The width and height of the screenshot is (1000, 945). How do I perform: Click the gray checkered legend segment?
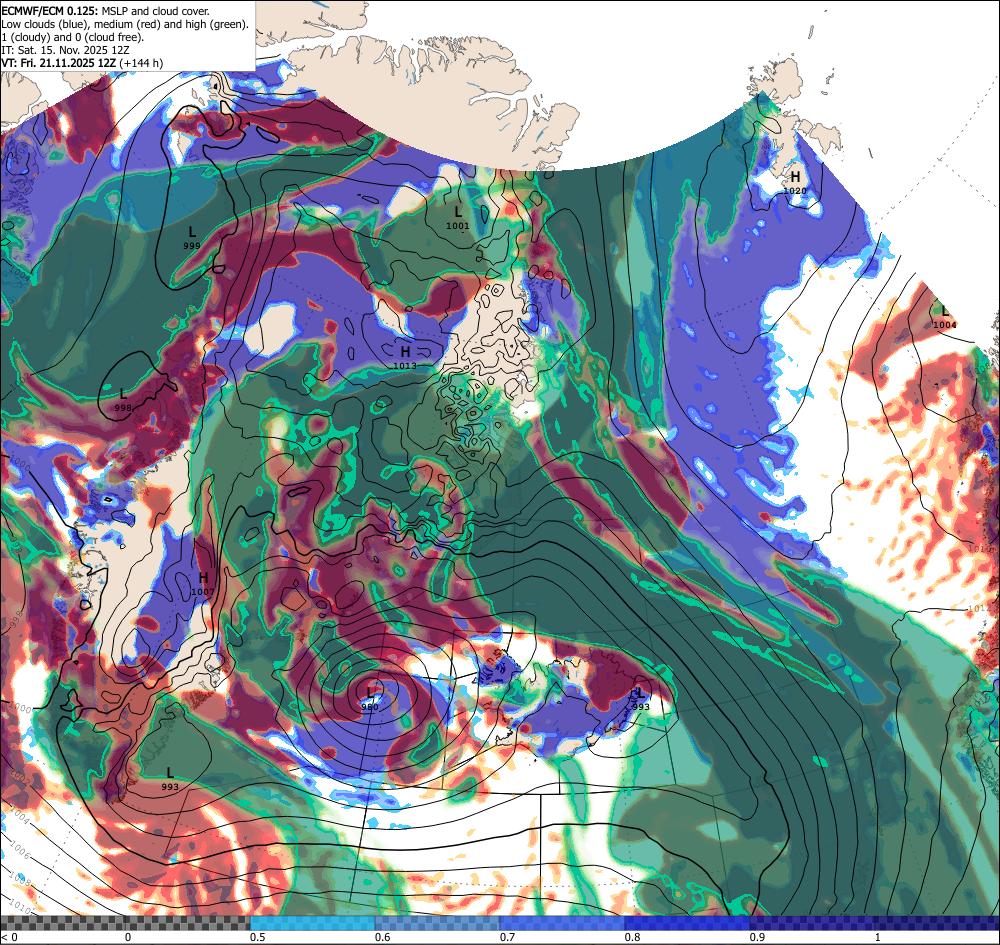point(125,923)
